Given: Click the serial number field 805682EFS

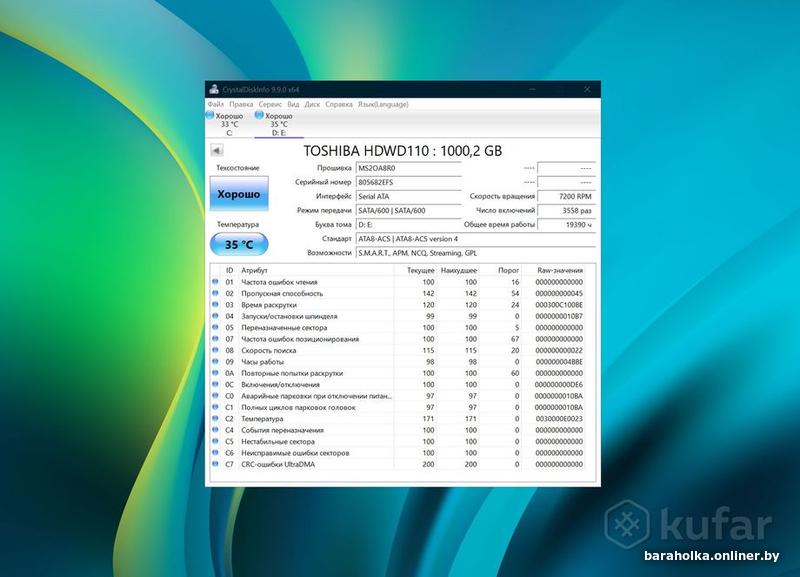Looking at the screenshot, I should [x=409, y=182].
